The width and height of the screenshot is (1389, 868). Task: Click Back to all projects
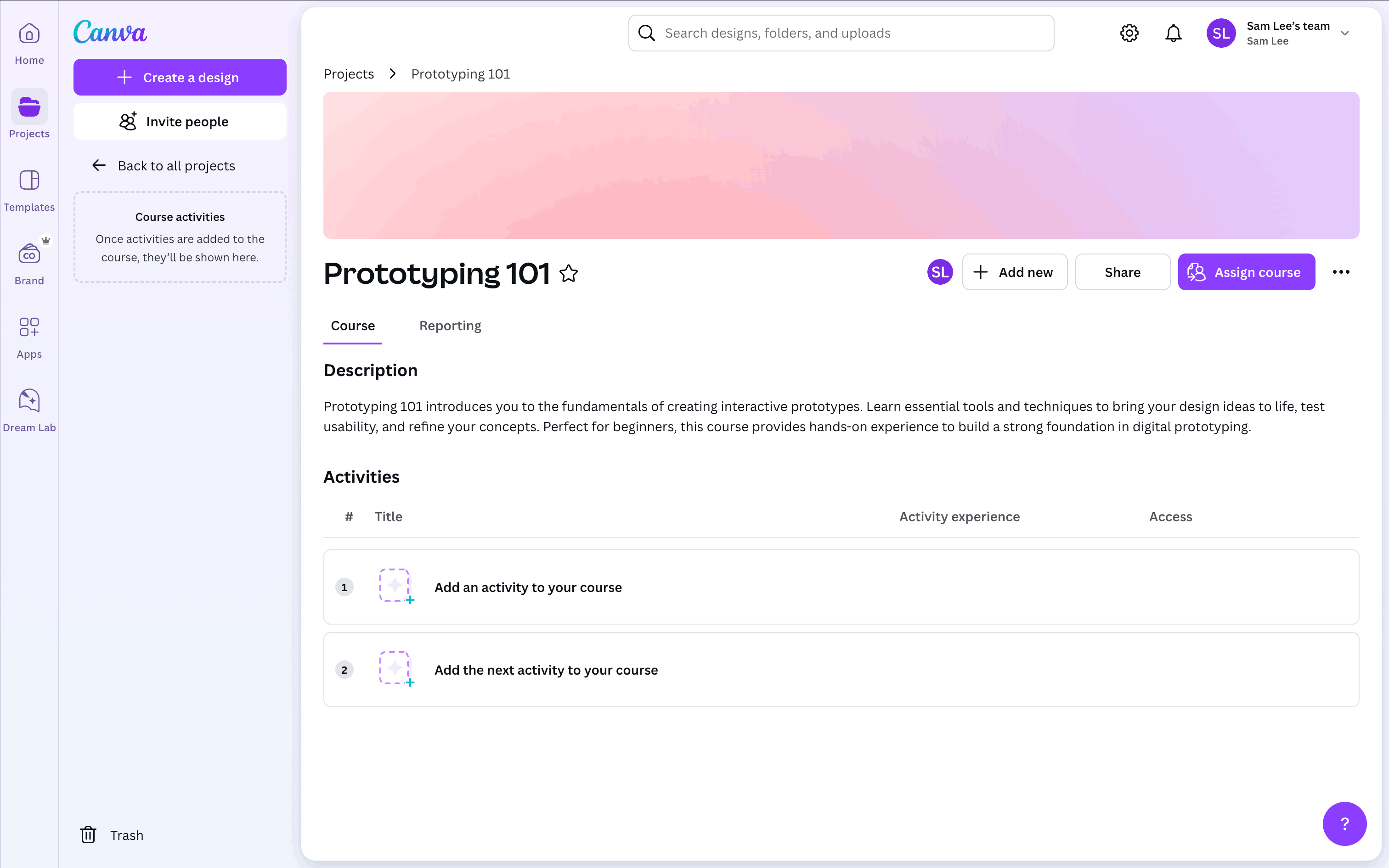click(164, 166)
